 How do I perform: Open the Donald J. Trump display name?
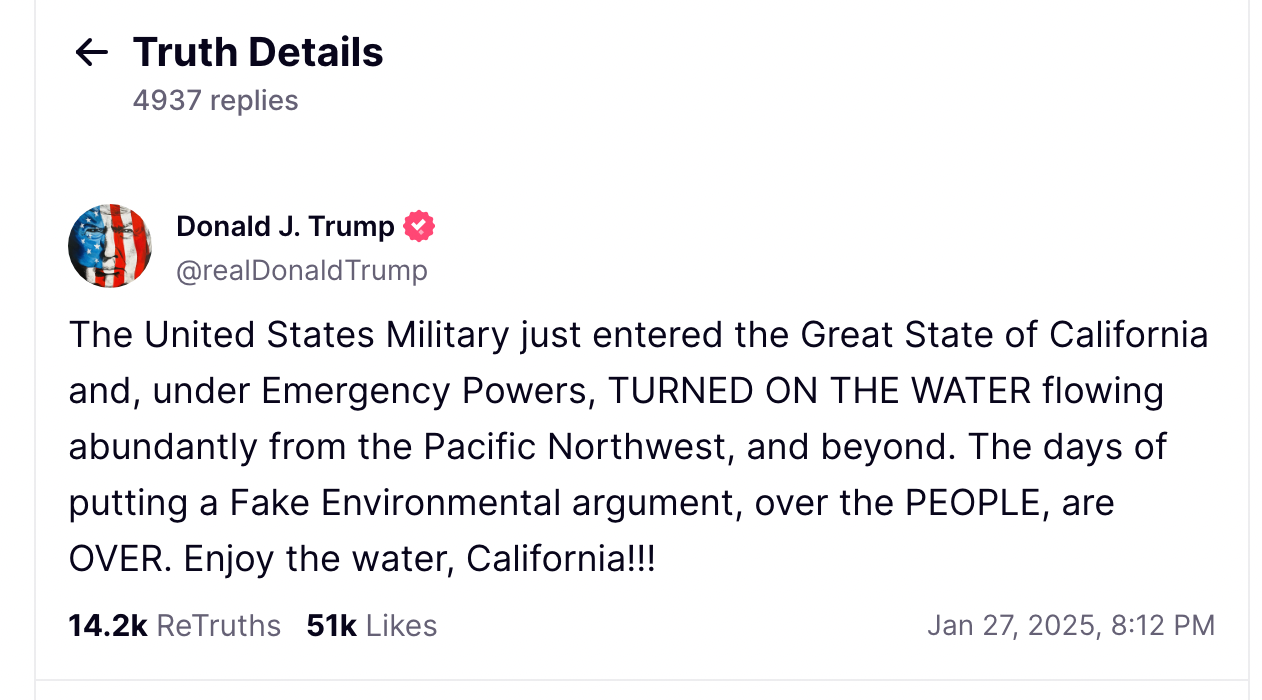coord(285,227)
